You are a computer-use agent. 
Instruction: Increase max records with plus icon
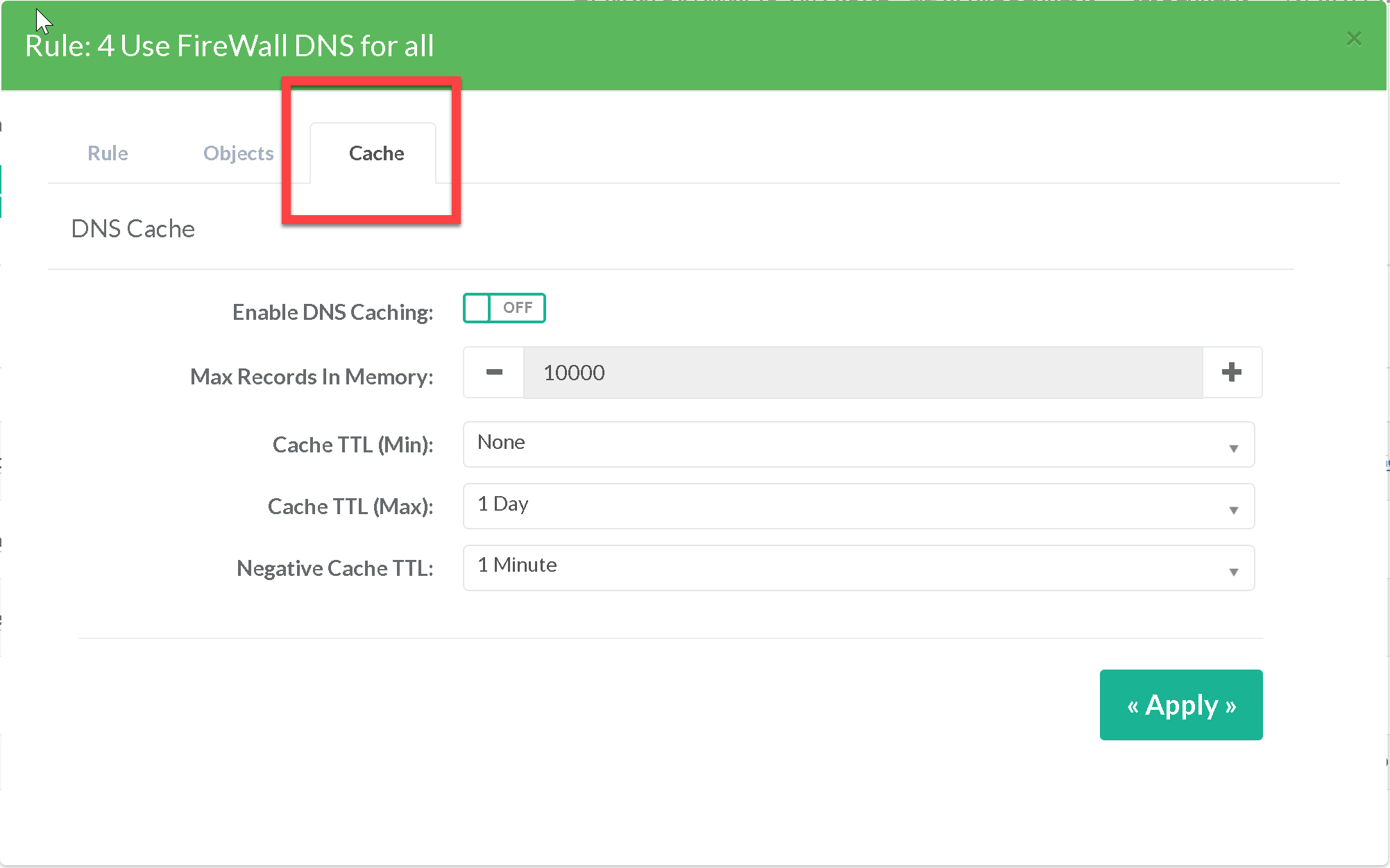click(1231, 373)
